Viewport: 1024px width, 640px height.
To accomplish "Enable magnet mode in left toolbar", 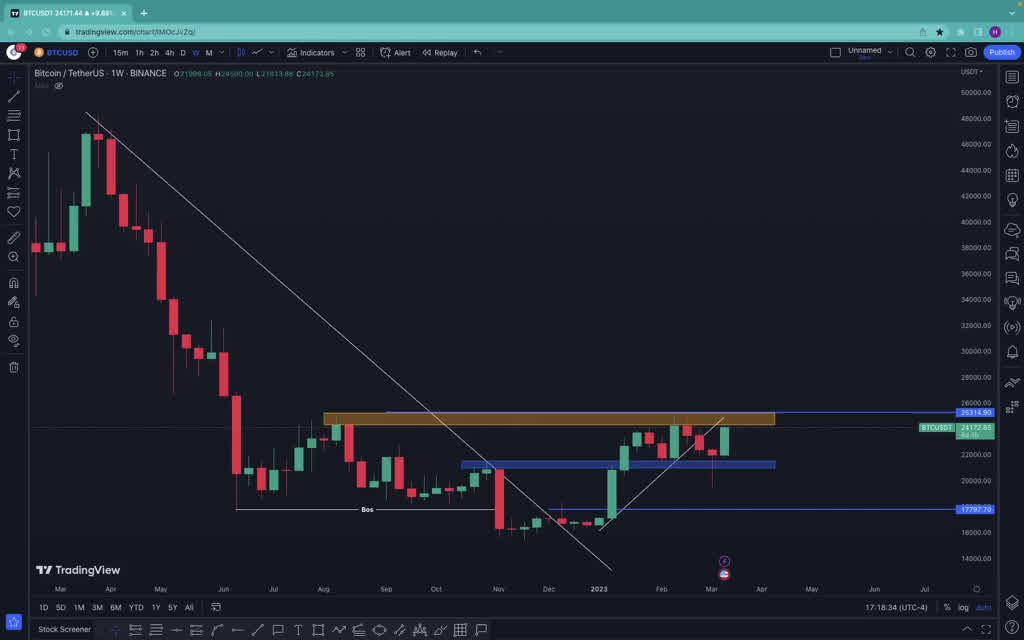I will [14, 283].
